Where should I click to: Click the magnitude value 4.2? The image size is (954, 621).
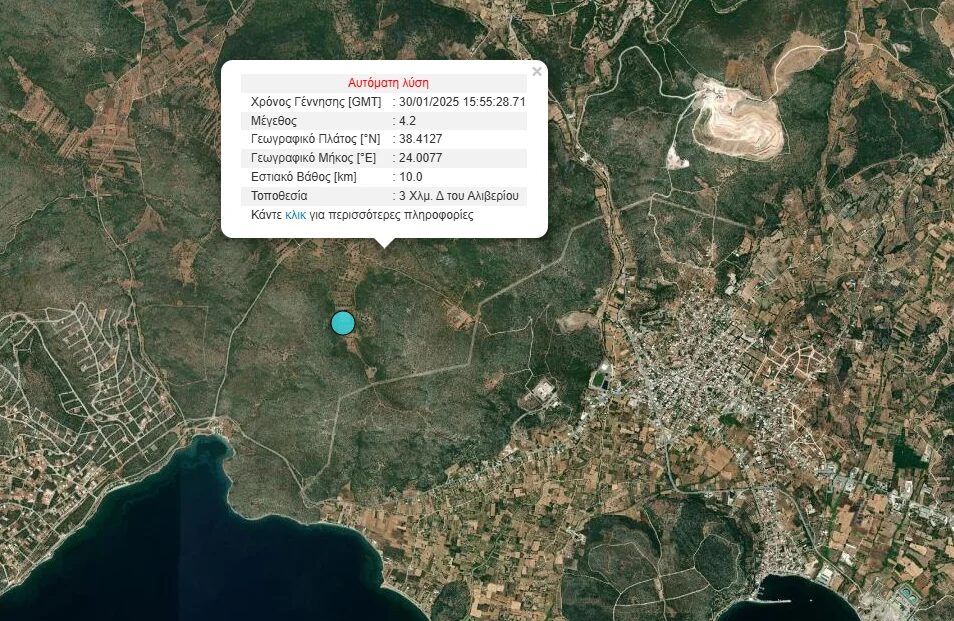coord(407,121)
